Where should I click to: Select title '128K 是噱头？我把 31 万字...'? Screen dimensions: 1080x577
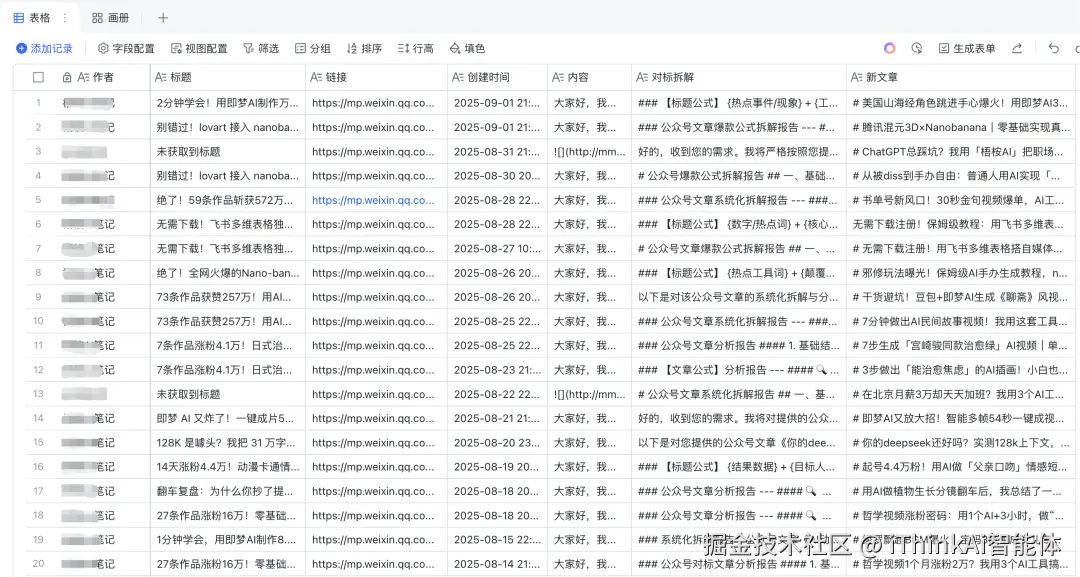click(227, 443)
